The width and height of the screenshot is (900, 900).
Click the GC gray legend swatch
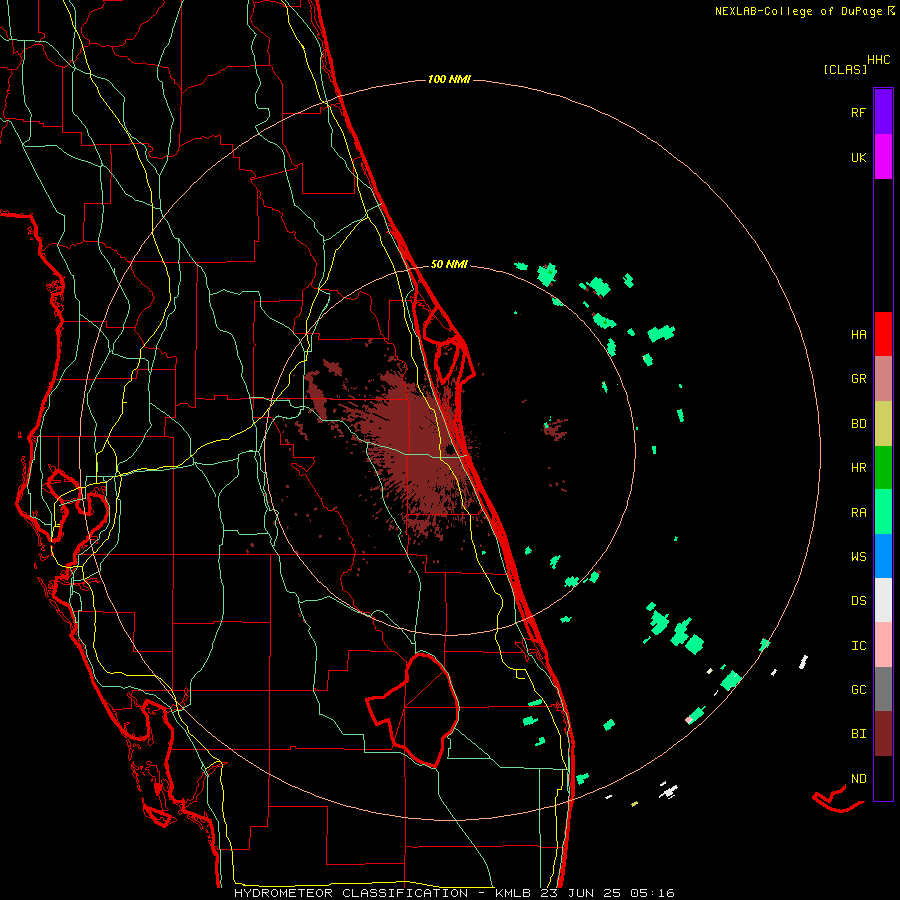(883, 689)
